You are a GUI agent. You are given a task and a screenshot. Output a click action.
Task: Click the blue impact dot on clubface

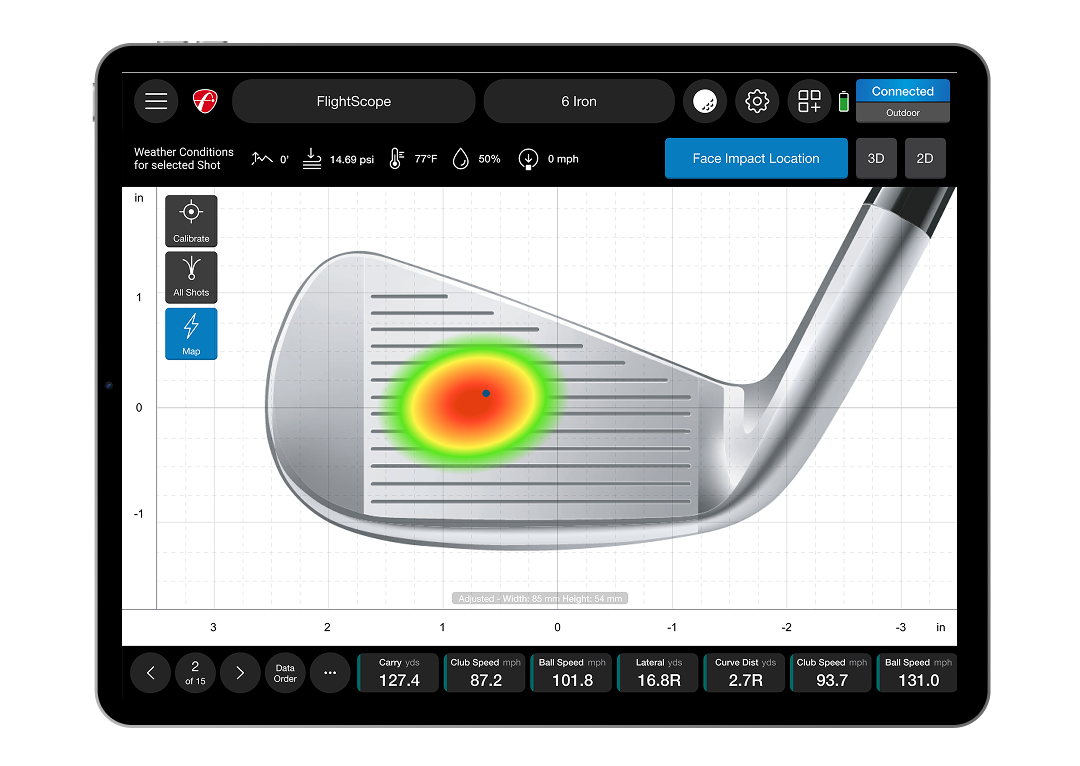(486, 393)
